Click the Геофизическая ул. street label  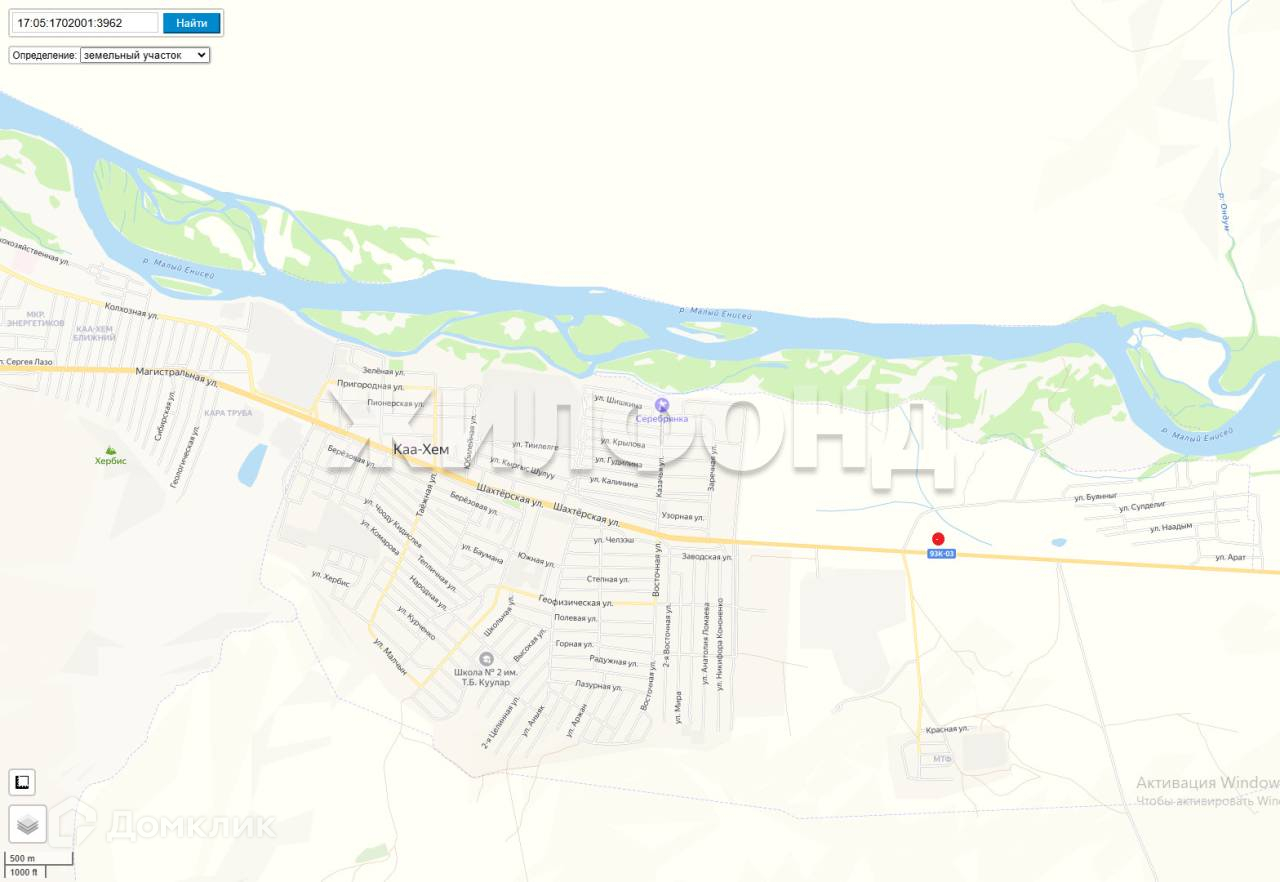pos(576,602)
